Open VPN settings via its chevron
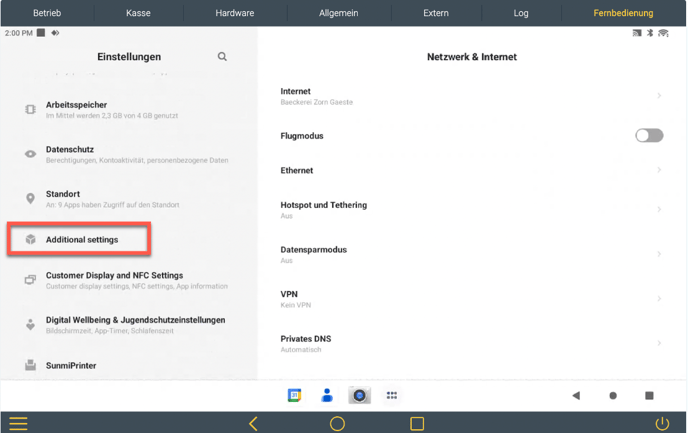Viewport: 688px width, 433px height. (659, 299)
